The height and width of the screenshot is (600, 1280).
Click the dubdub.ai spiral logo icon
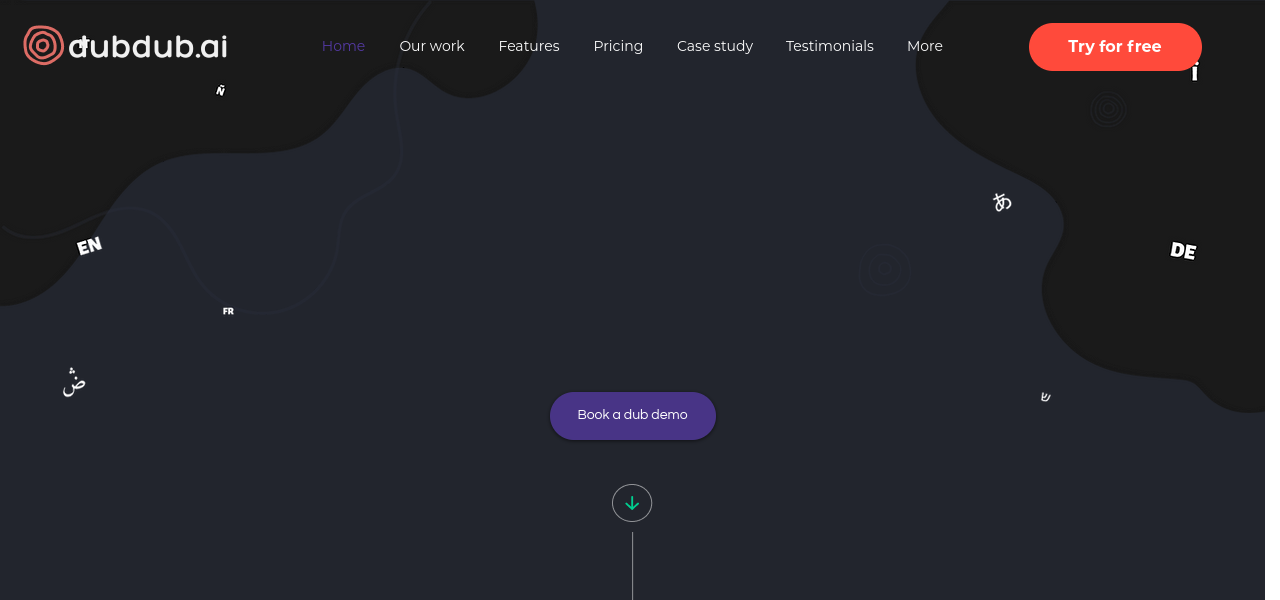43,45
